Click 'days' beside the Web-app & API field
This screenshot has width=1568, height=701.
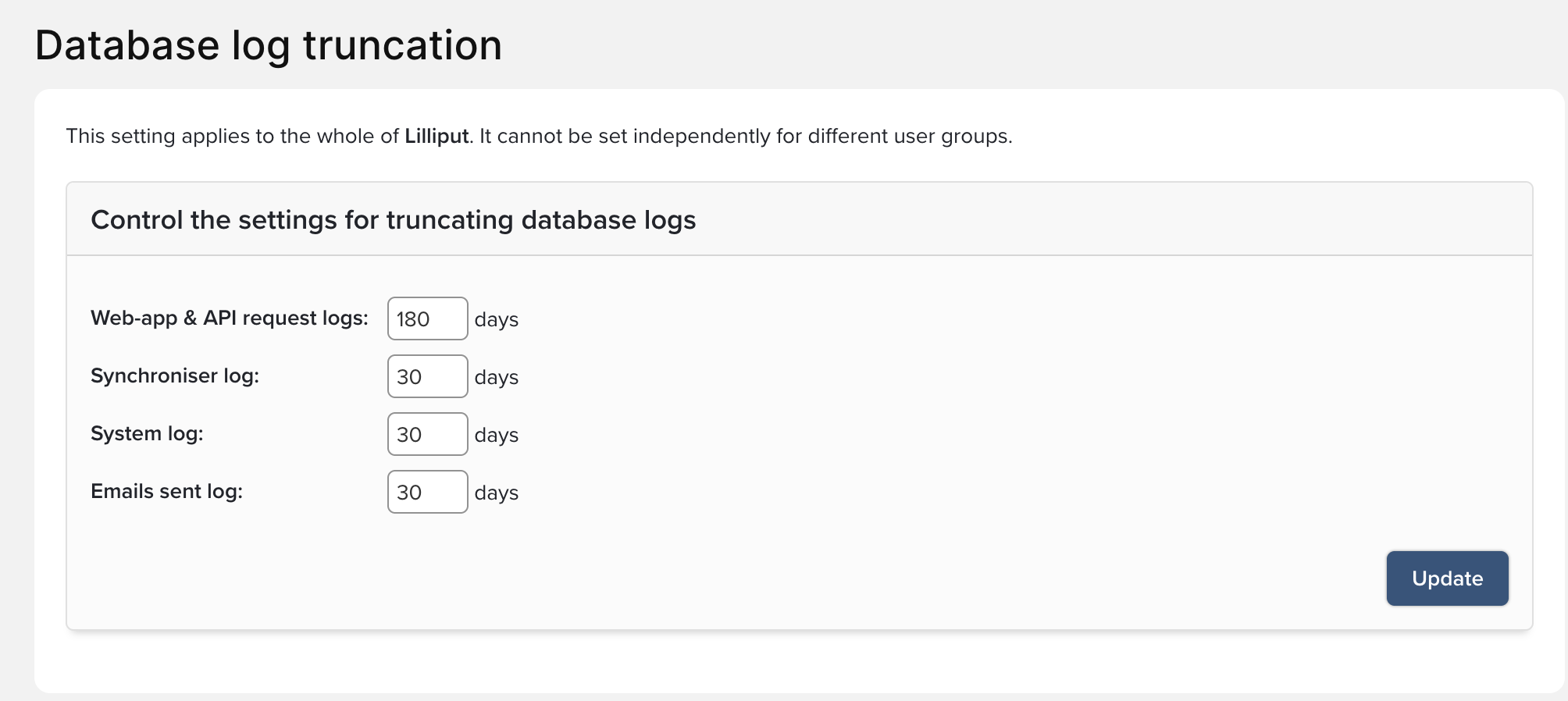tap(496, 320)
